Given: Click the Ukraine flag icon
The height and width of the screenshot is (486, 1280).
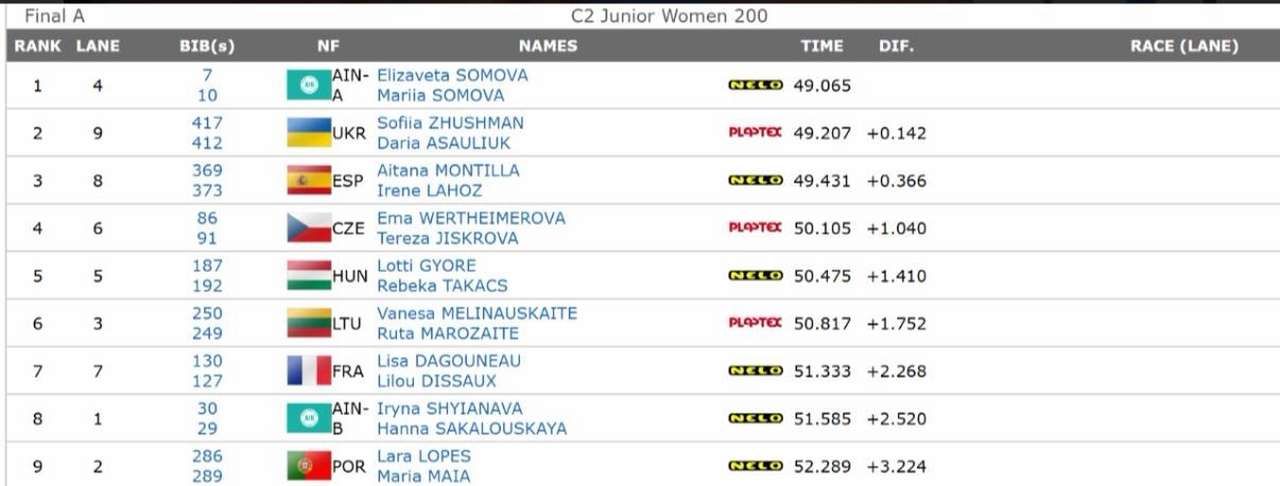Looking at the screenshot, I should point(309,133).
